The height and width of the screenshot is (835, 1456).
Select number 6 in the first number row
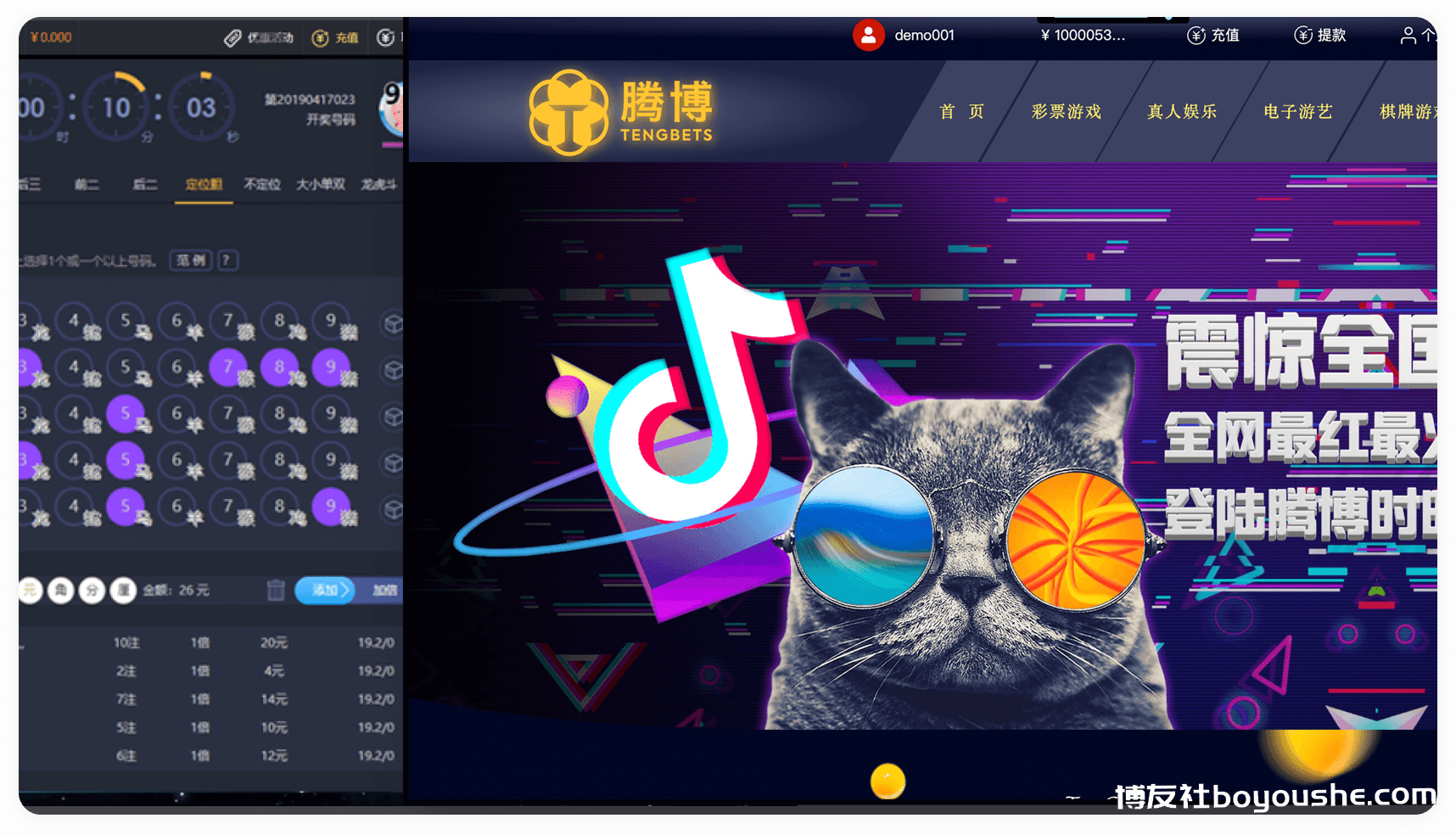pyautogui.click(x=176, y=321)
